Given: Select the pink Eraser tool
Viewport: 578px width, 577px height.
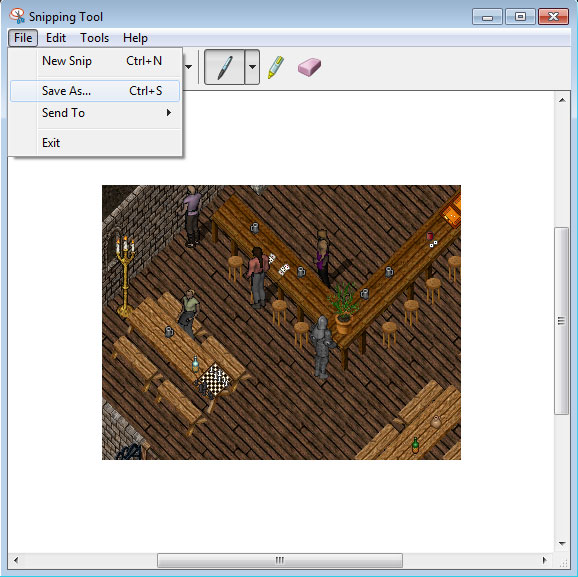Looking at the screenshot, I should pyautogui.click(x=309, y=67).
